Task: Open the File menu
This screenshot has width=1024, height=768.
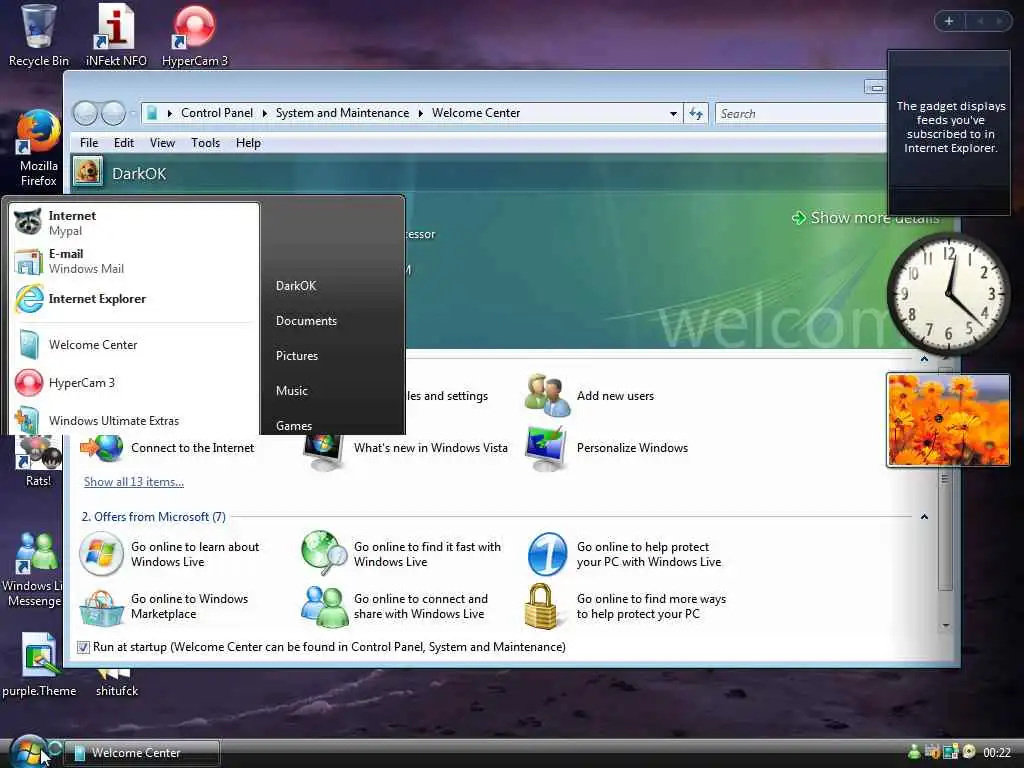Action: point(89,142)
